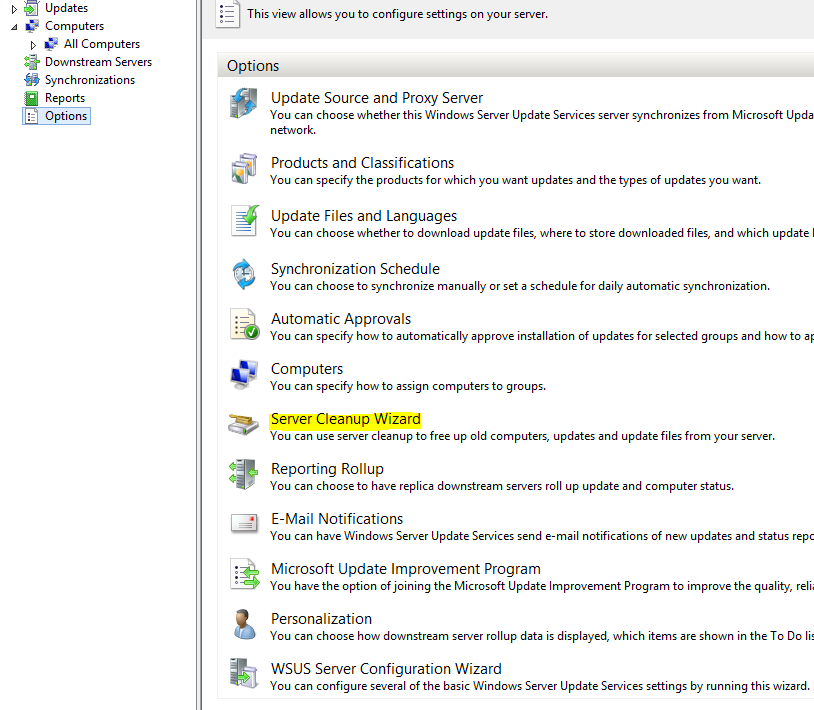
Task: Click the Updates node icon in tree
Action: pyautogui.click(x=32, y=8)
